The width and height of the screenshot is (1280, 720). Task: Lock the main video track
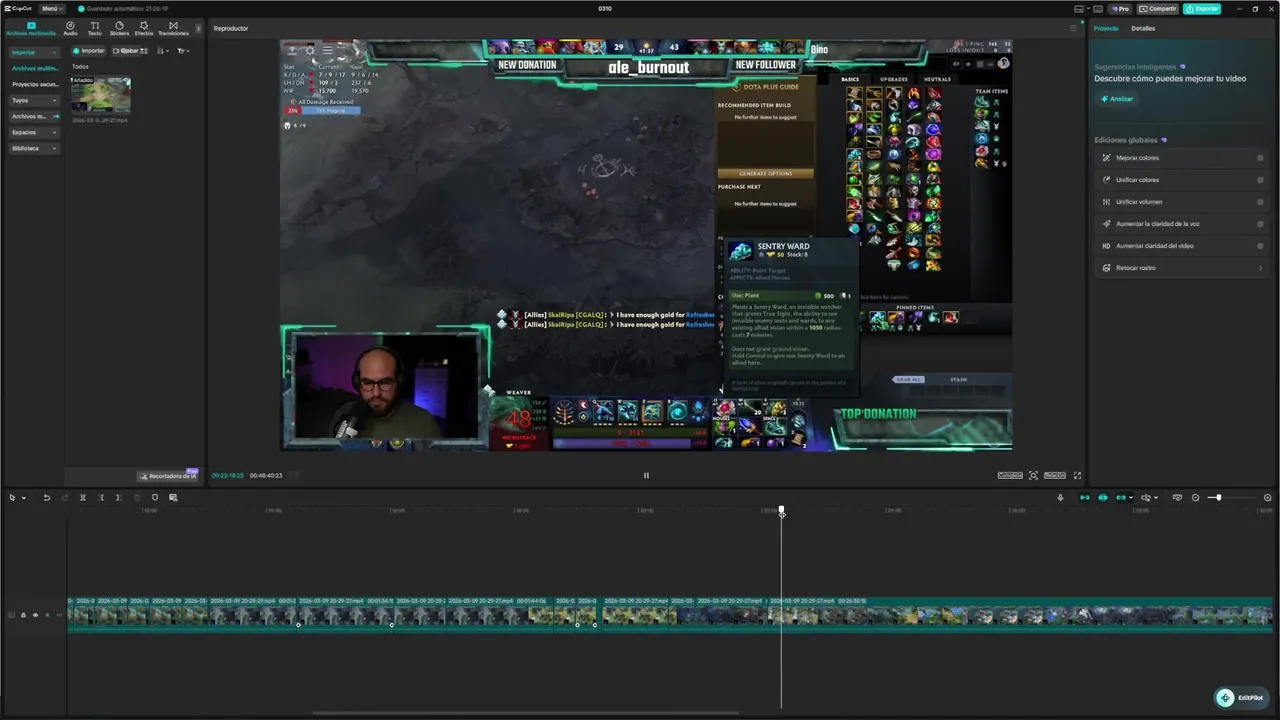(x=23, y=615)
